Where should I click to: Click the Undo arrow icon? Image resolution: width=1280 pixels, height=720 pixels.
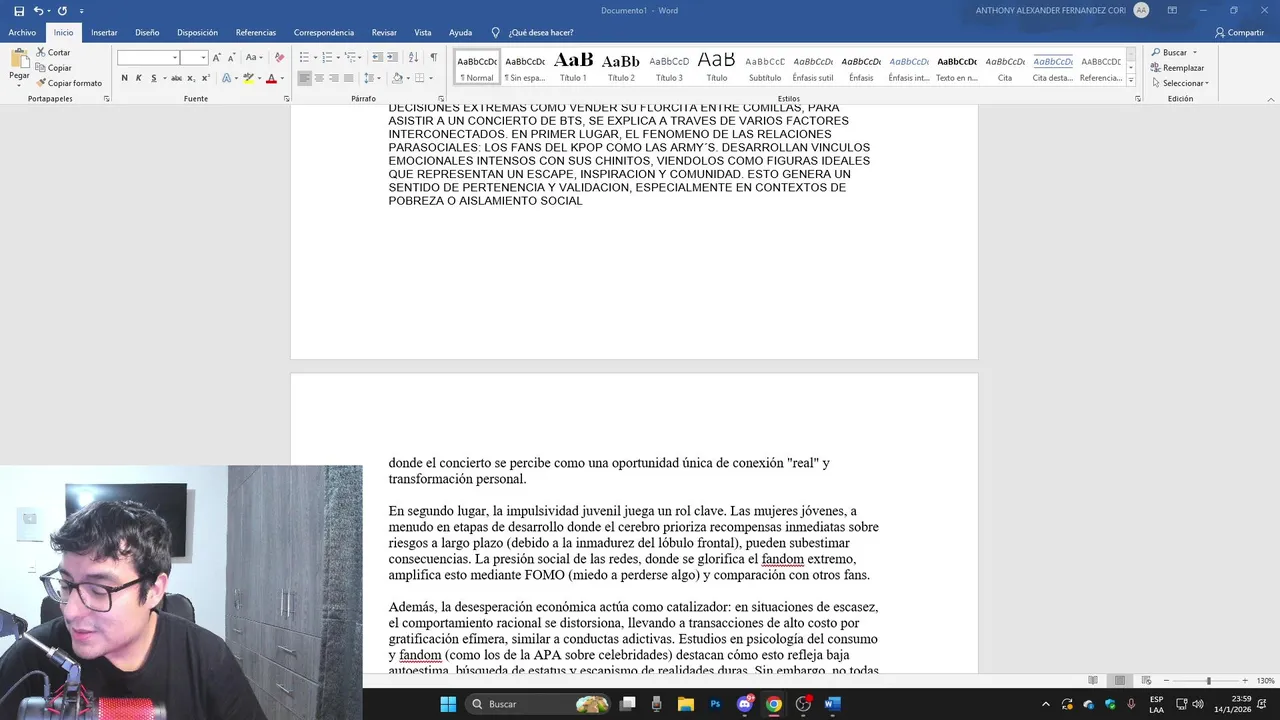(x=38, y=10)
